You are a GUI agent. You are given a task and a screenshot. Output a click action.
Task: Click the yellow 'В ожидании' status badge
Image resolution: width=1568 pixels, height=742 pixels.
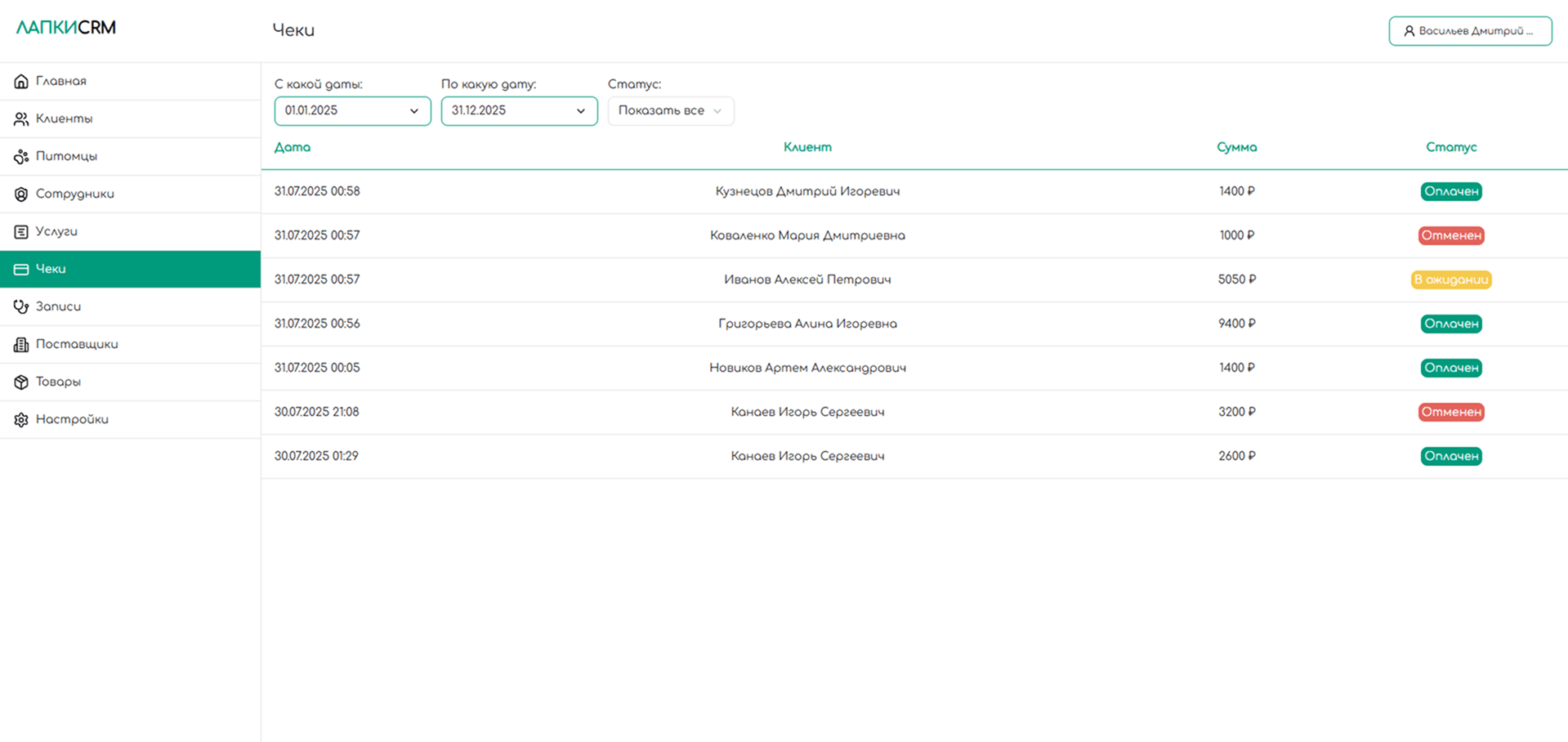click(x=1450, y=279)
